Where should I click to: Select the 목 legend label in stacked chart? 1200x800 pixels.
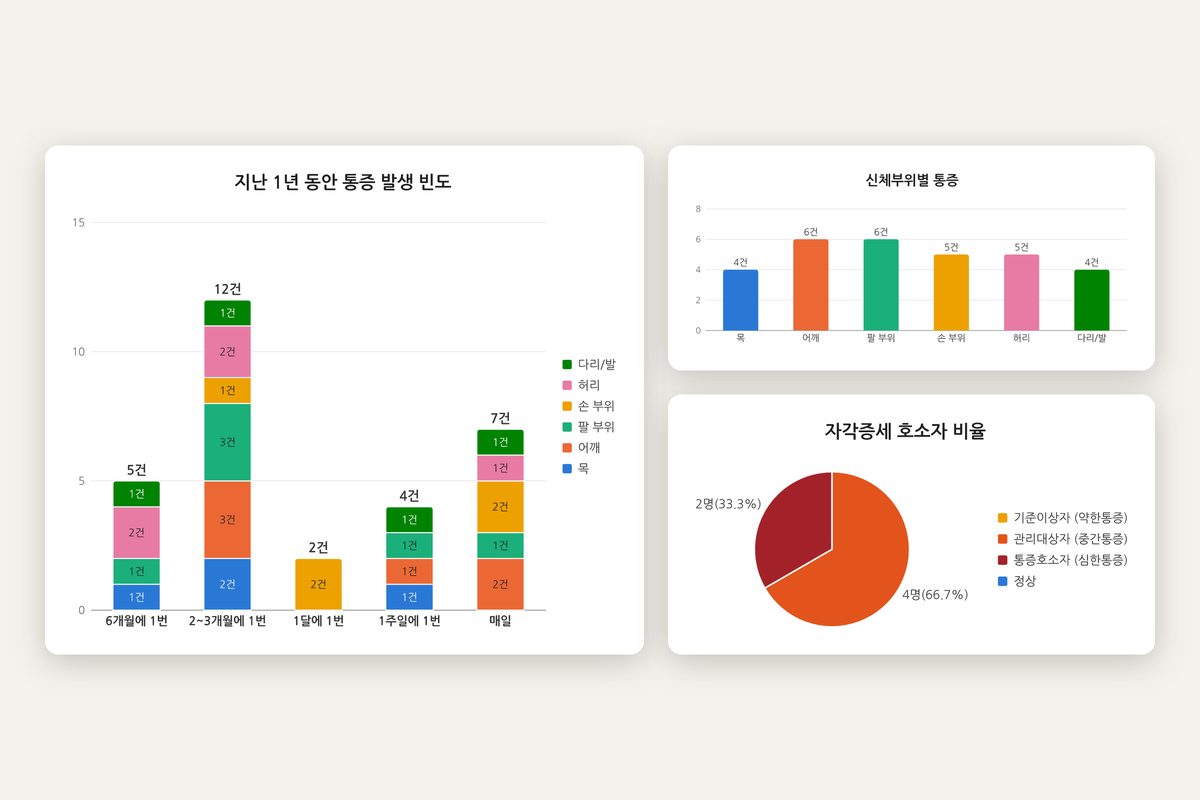pos(583,468)
